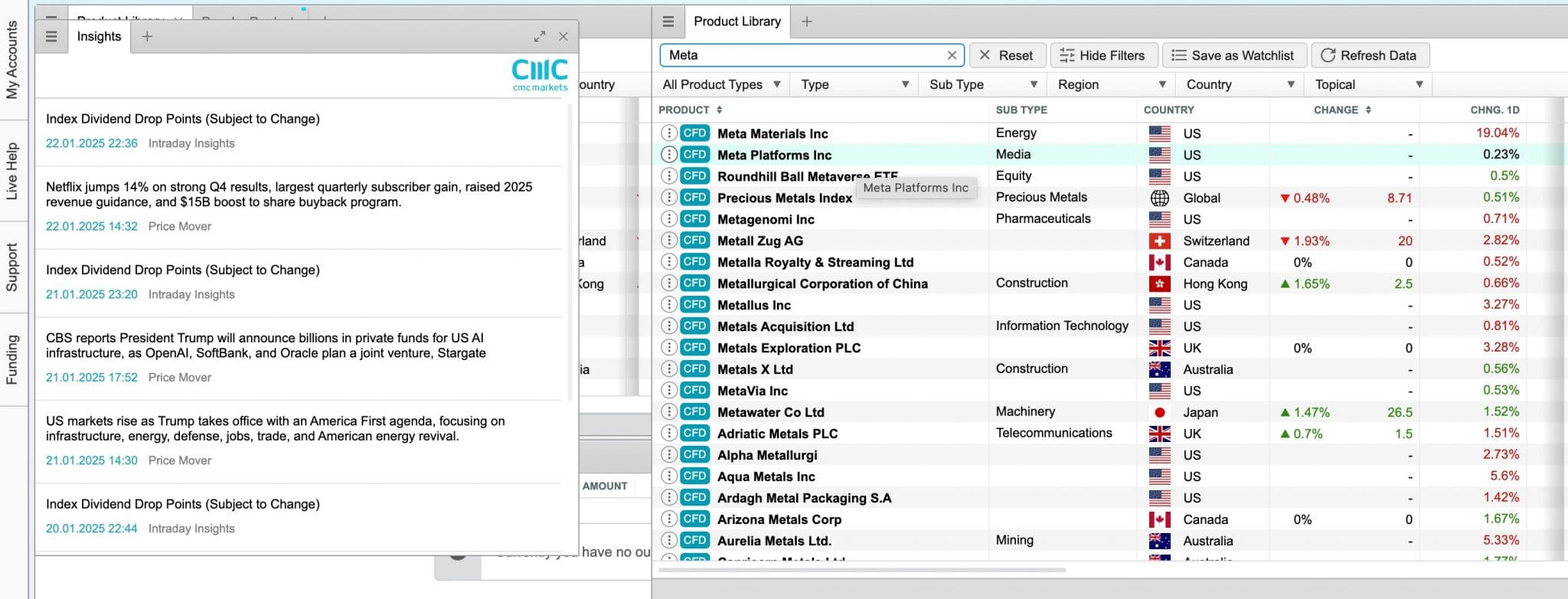This screenshot has width=1568, height=599.
Task: Open options menu for Alpha Metallurgi
Action: [668, 455]
